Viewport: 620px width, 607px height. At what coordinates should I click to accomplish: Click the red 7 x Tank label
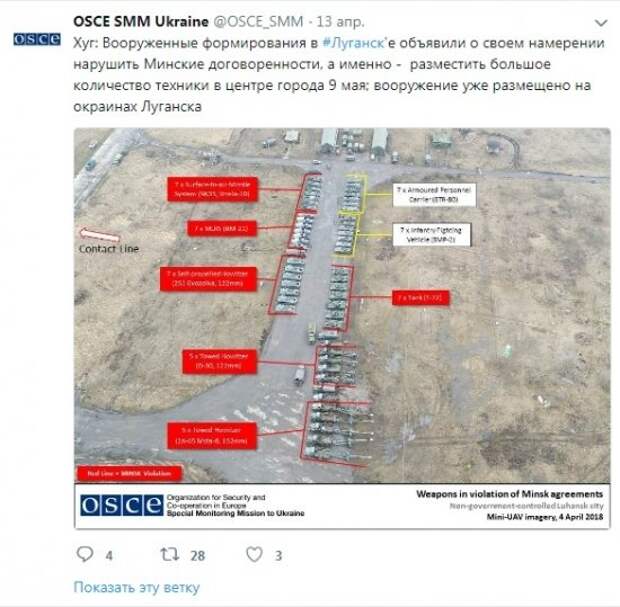pos(420,297)
